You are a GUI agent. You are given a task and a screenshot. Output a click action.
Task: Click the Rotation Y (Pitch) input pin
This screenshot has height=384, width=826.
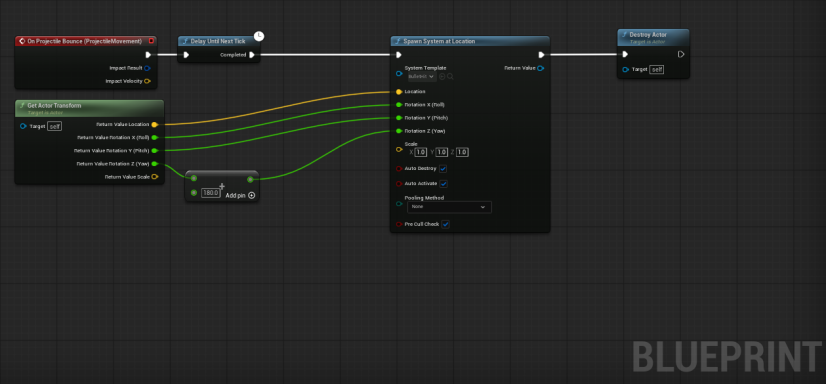[x=399, y=118]
